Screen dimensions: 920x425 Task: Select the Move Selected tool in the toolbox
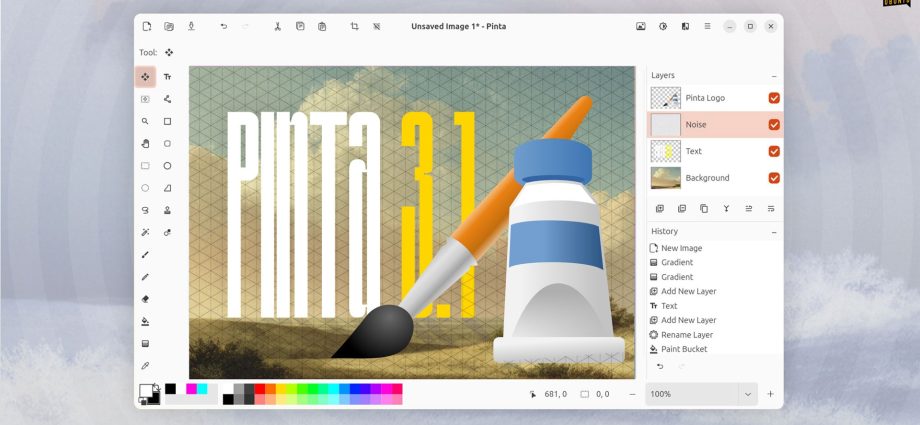(145, 77)
